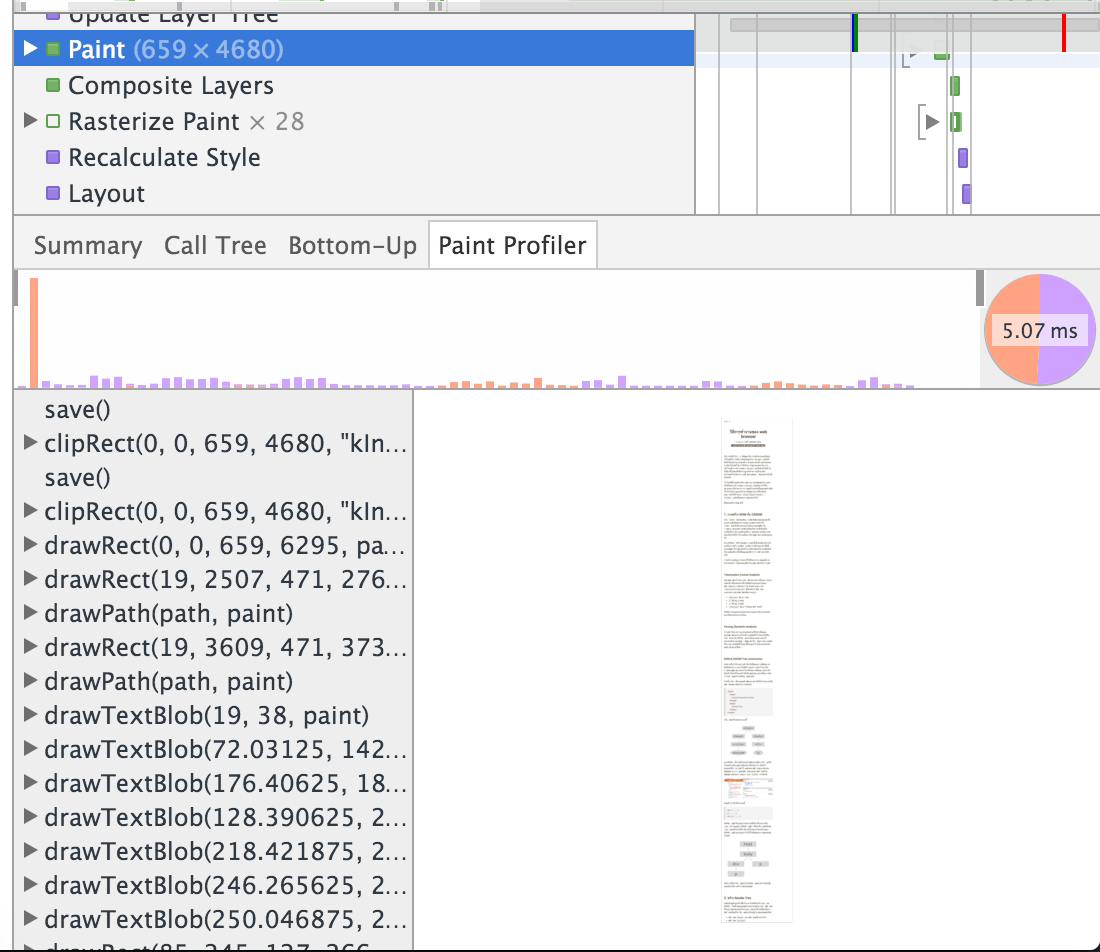Expand the first drawPath(path, paint) entry
Image resolution: width=1100 pixels, height=952 pixels.
[29, 612]
